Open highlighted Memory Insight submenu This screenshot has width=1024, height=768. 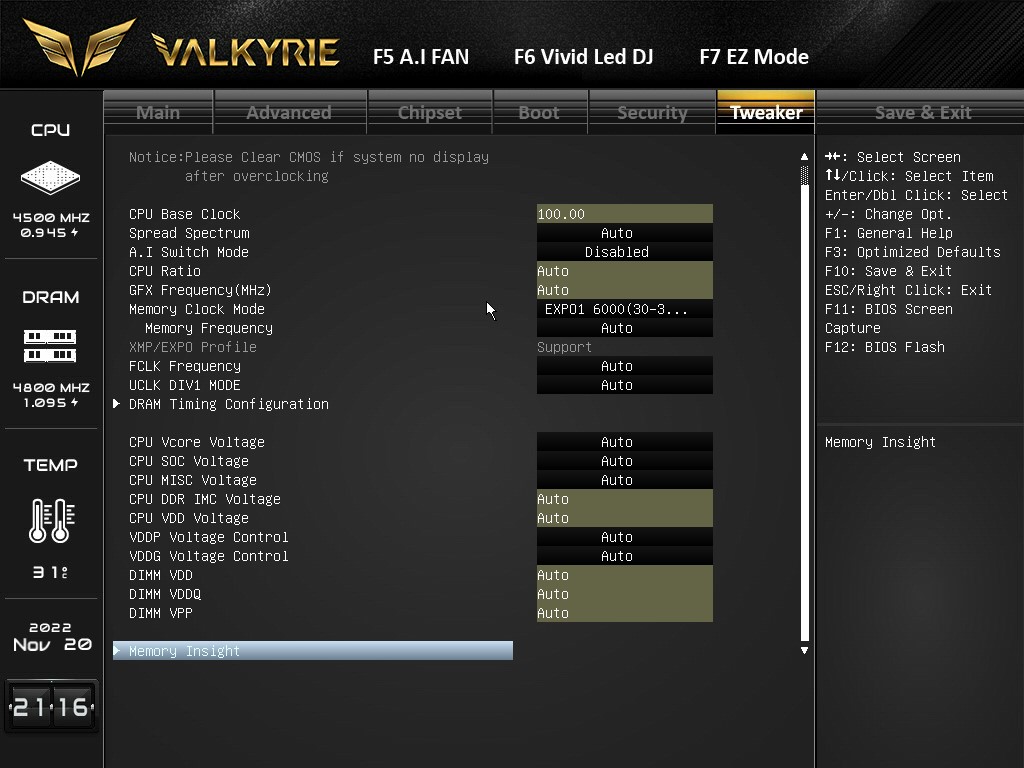point(313,650)
